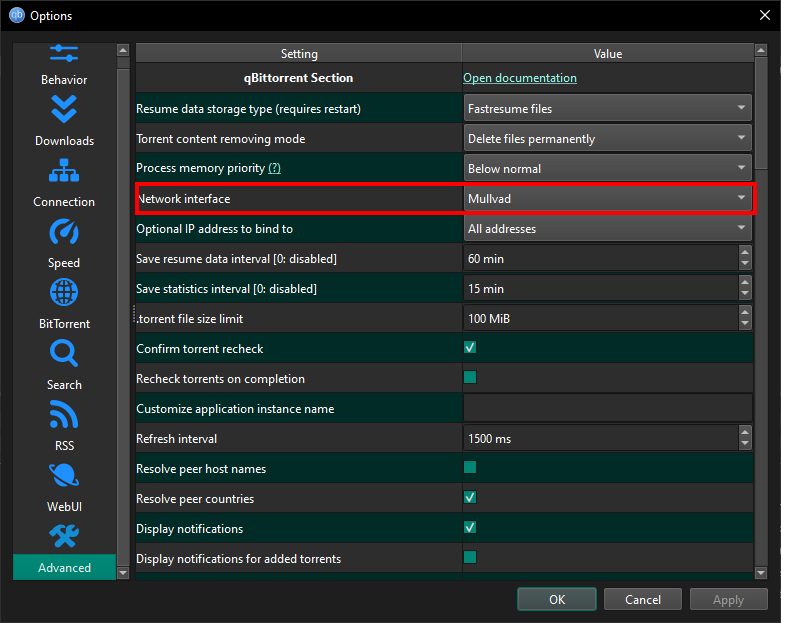The image size is (800, 623).
Task: Enable Resolve peer host names
Action: pos(470,467)
